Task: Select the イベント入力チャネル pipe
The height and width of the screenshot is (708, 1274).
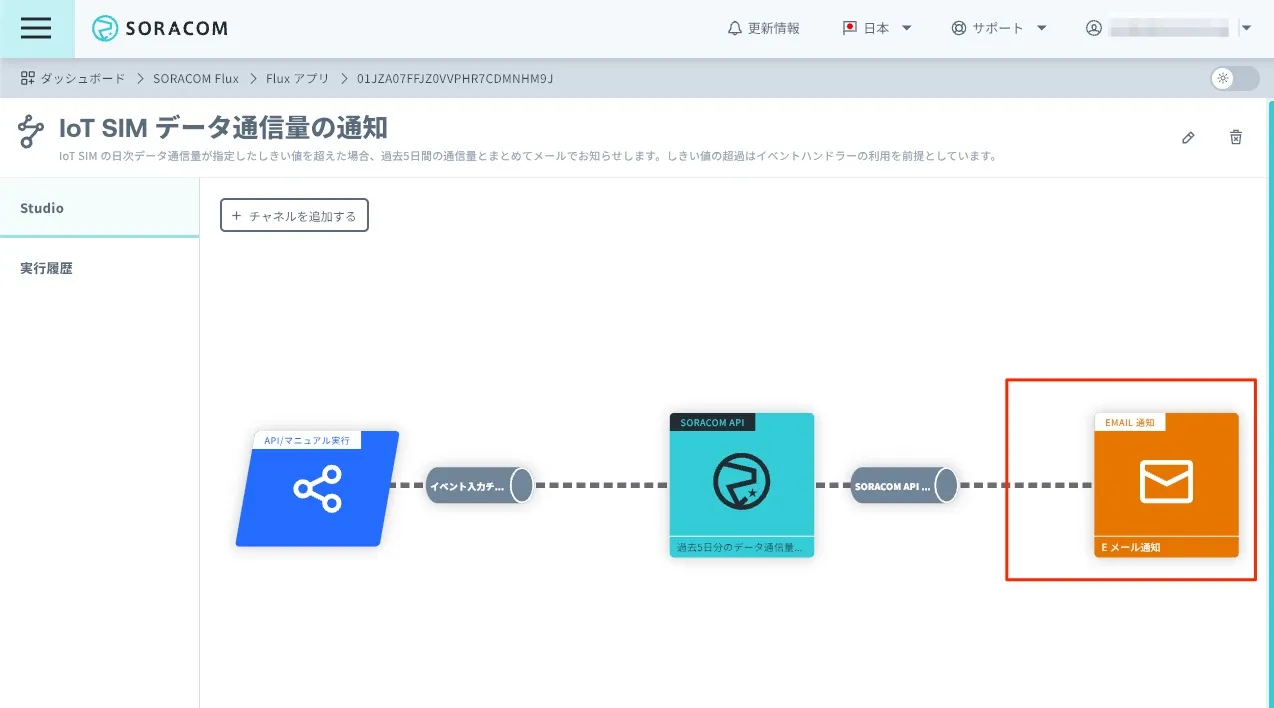Action: coord(479,486)
